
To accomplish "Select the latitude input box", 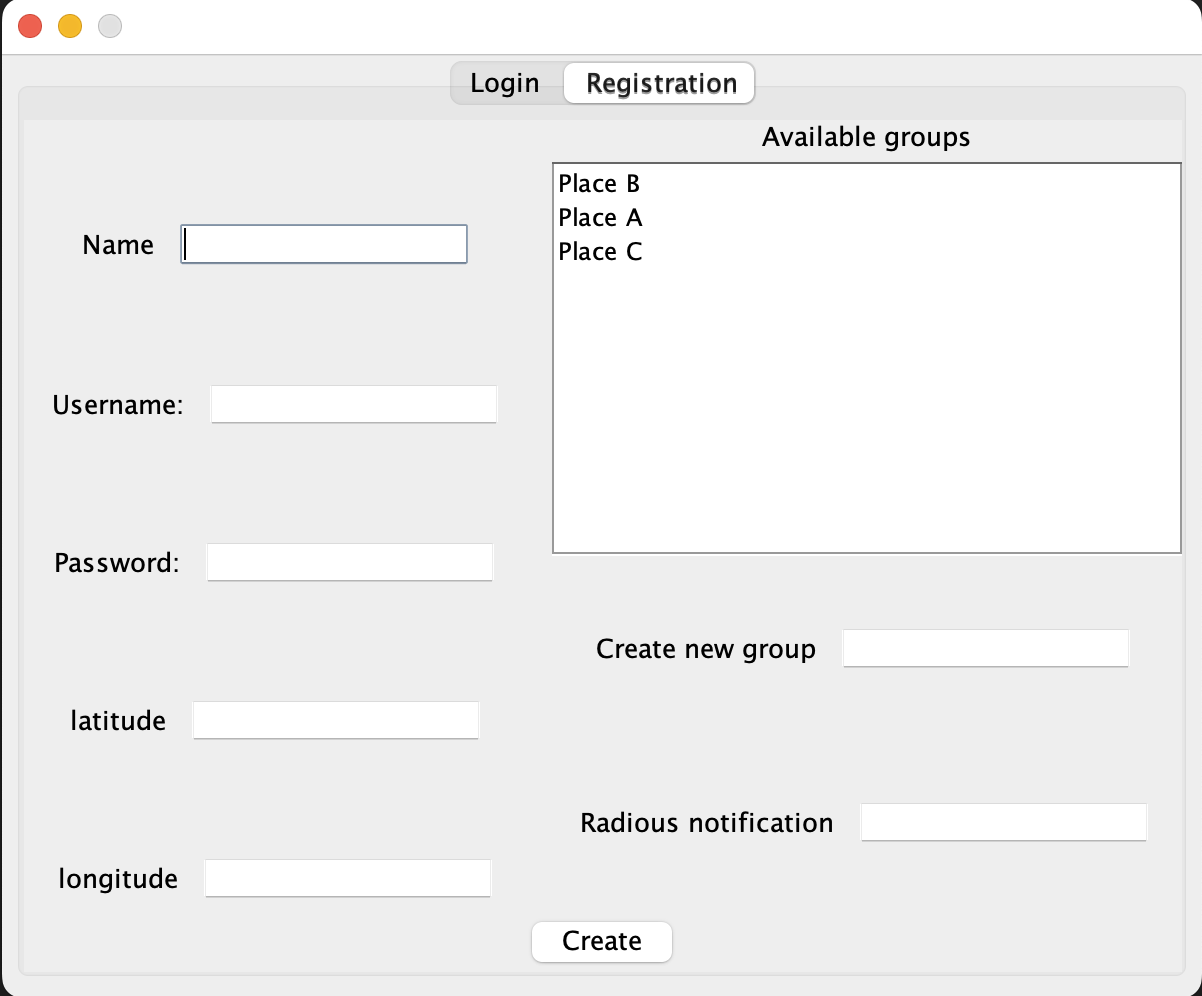I will tap(336, 721).
